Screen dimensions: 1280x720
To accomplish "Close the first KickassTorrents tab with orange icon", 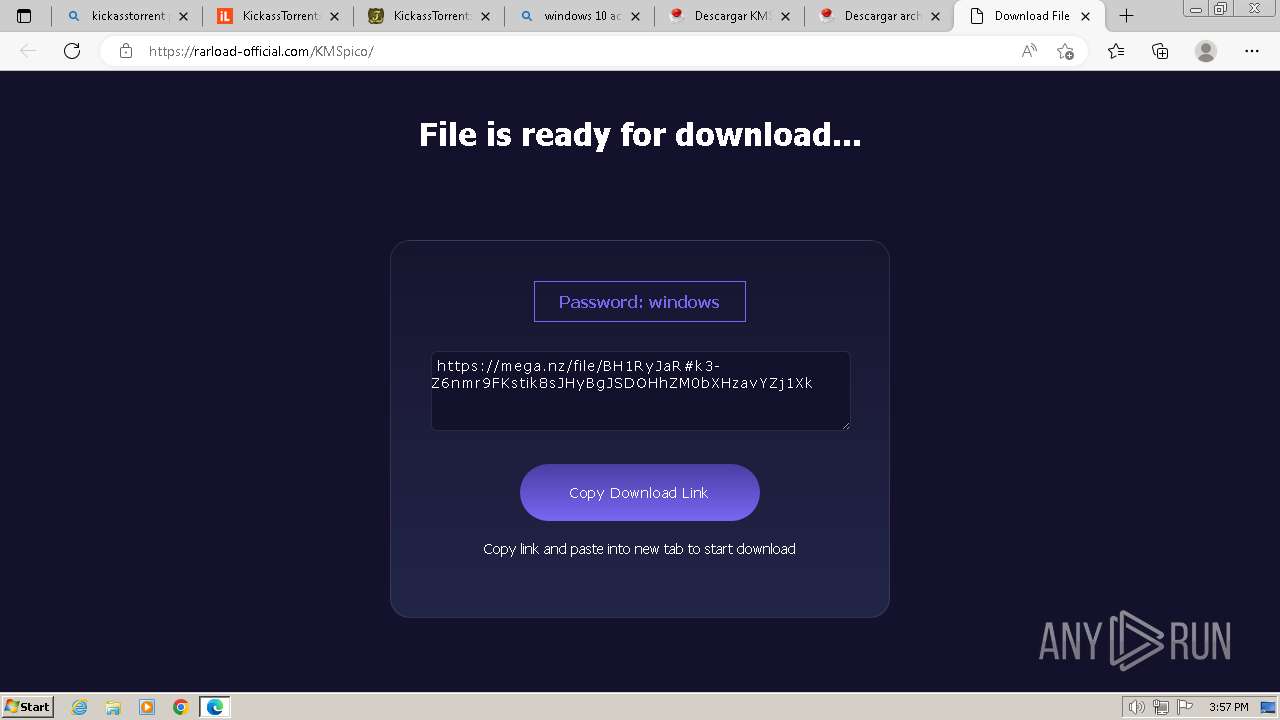I will pos(334,16).
